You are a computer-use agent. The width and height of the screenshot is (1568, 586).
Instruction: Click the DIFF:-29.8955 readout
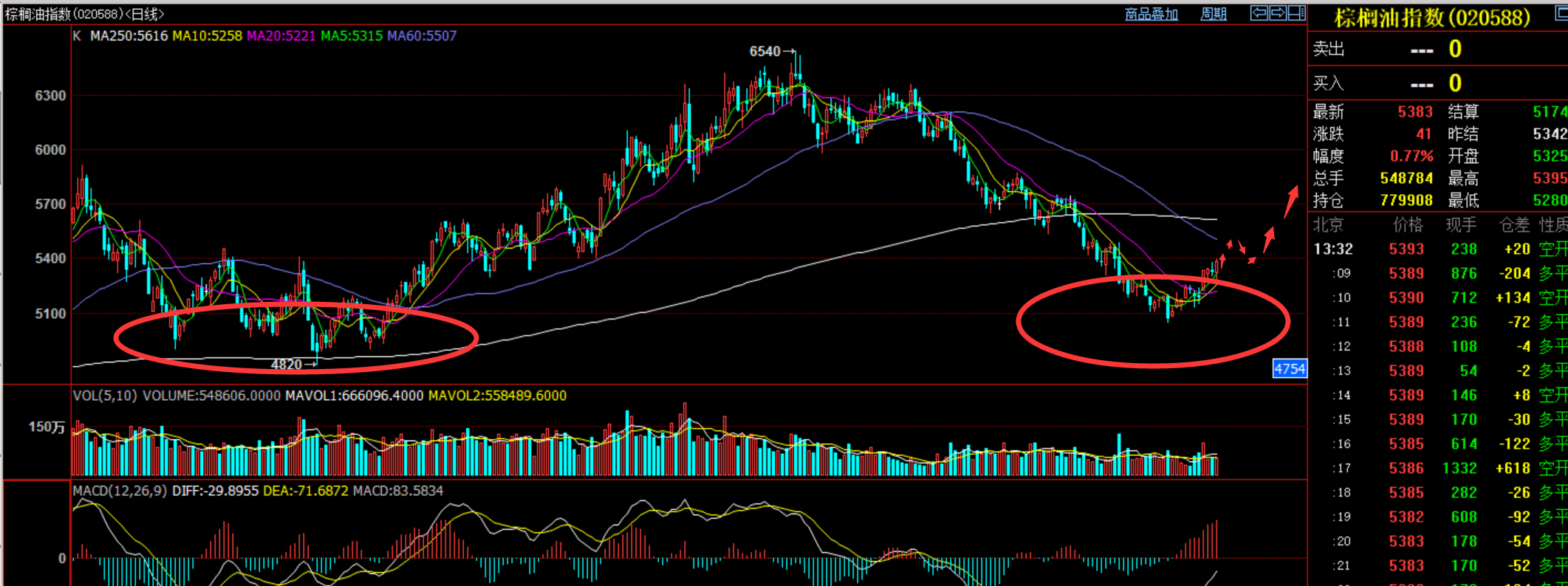(216, 491)
